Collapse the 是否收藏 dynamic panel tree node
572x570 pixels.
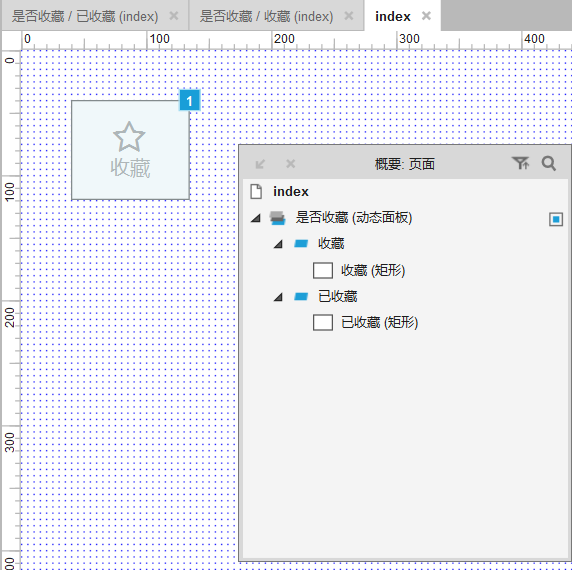[256, 218]
